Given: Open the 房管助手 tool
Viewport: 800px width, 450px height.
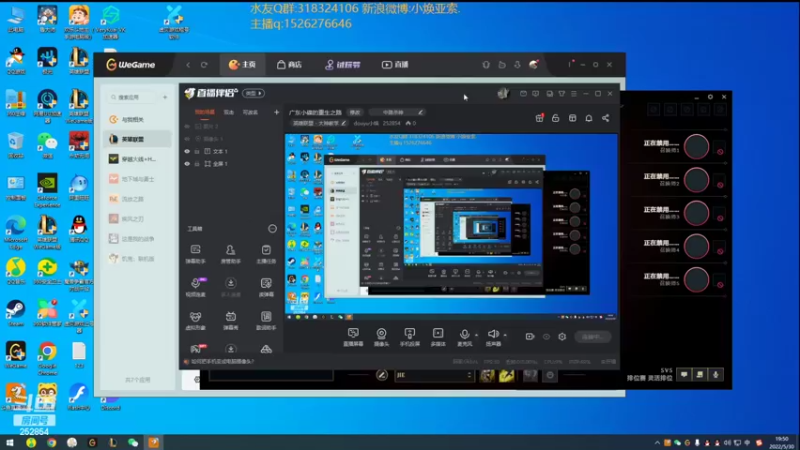Looking at the screenshot, I should point(231,254).
